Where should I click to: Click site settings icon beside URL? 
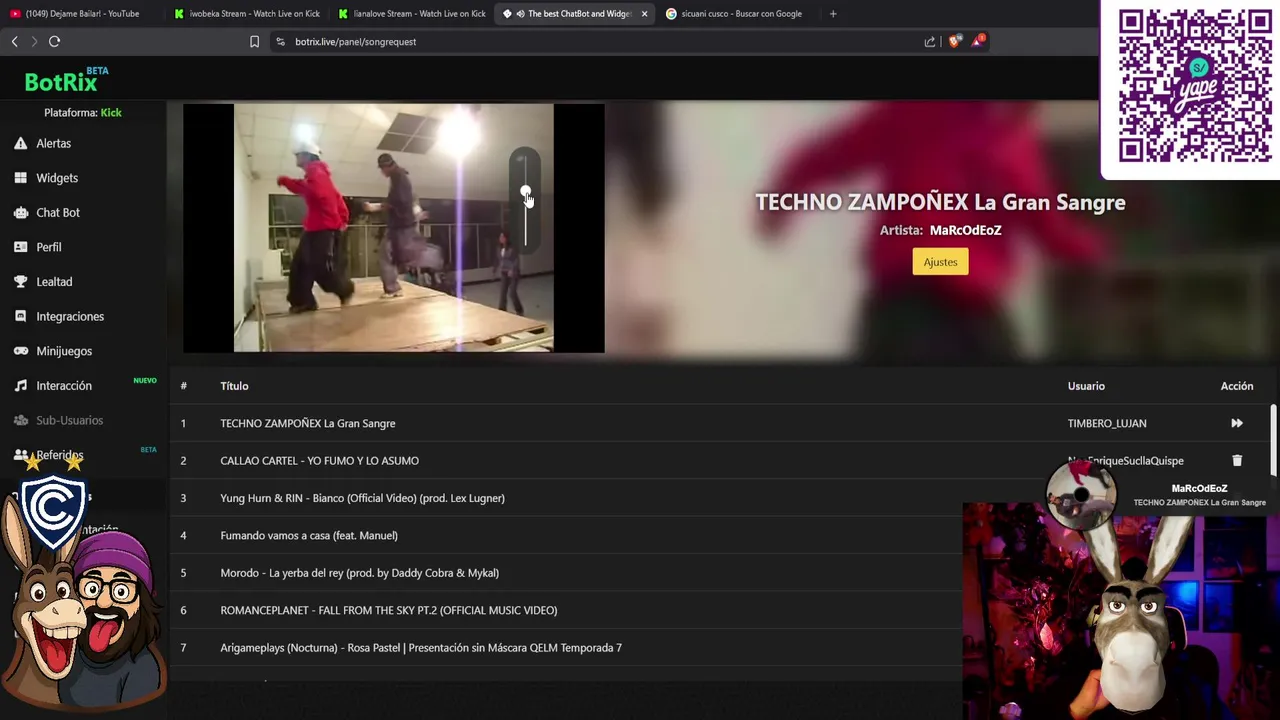click(280, 42)
